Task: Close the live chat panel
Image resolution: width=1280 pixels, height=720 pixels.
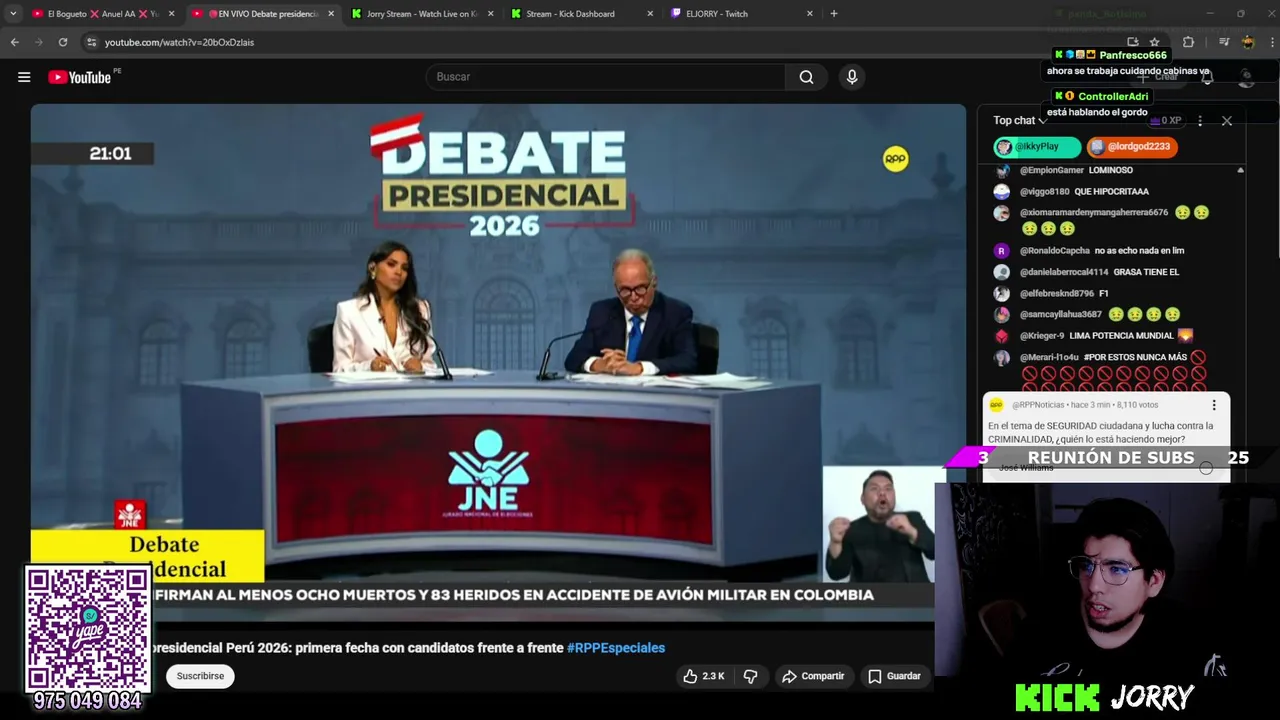Action: [x=1227, y=120]
